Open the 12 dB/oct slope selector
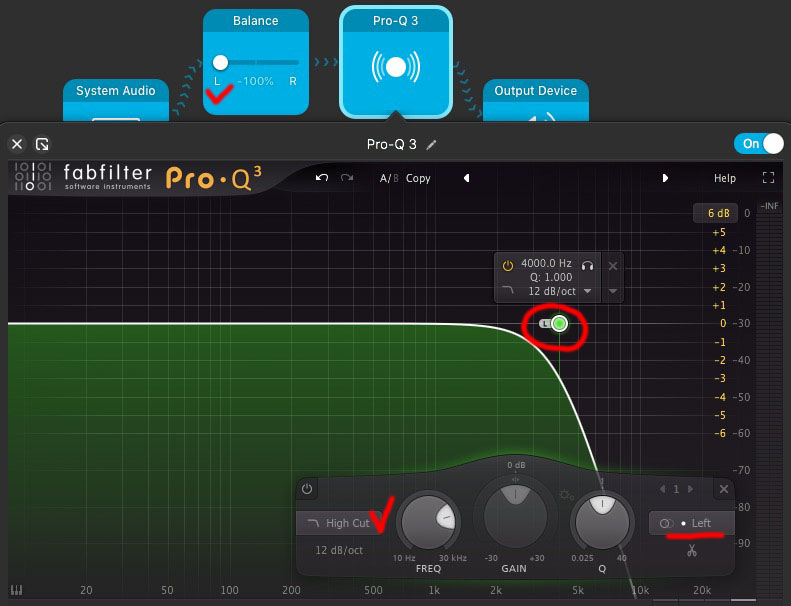The image size is (791, 606). 339,550
